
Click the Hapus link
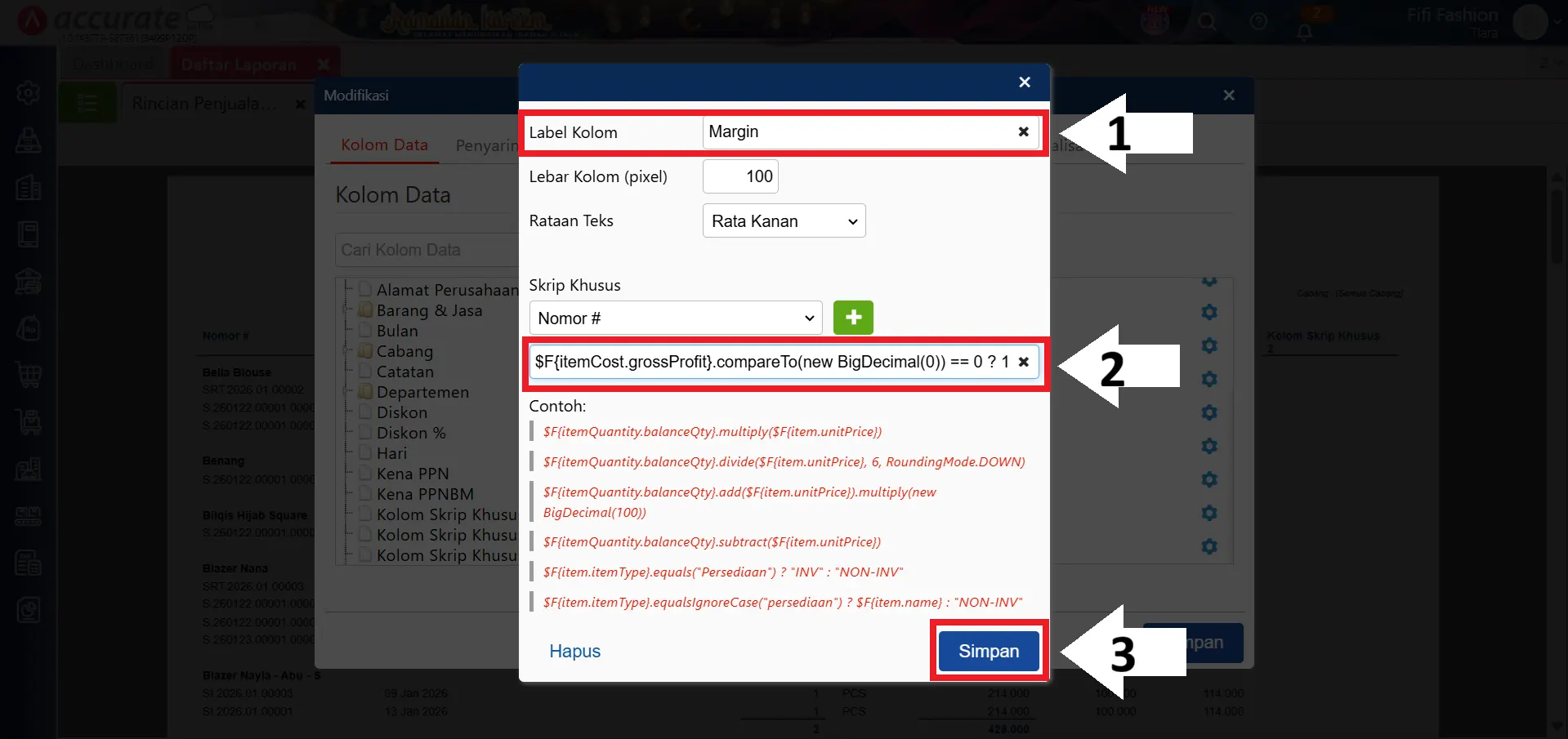pos(574,651)
